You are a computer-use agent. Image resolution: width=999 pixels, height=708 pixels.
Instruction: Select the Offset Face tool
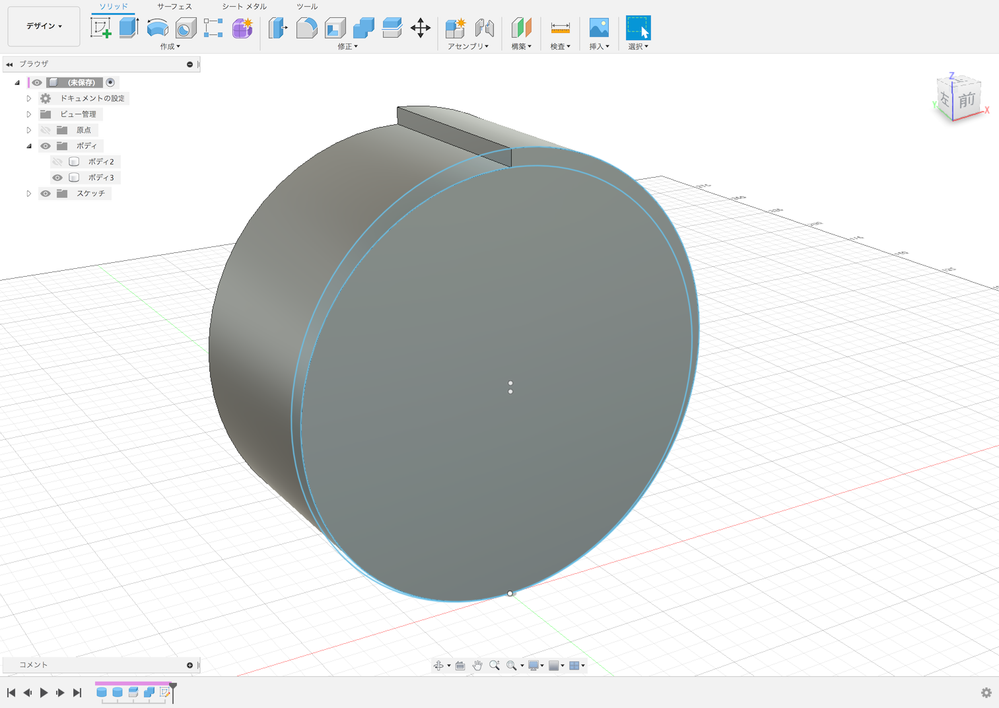click(x=392, y=28)
